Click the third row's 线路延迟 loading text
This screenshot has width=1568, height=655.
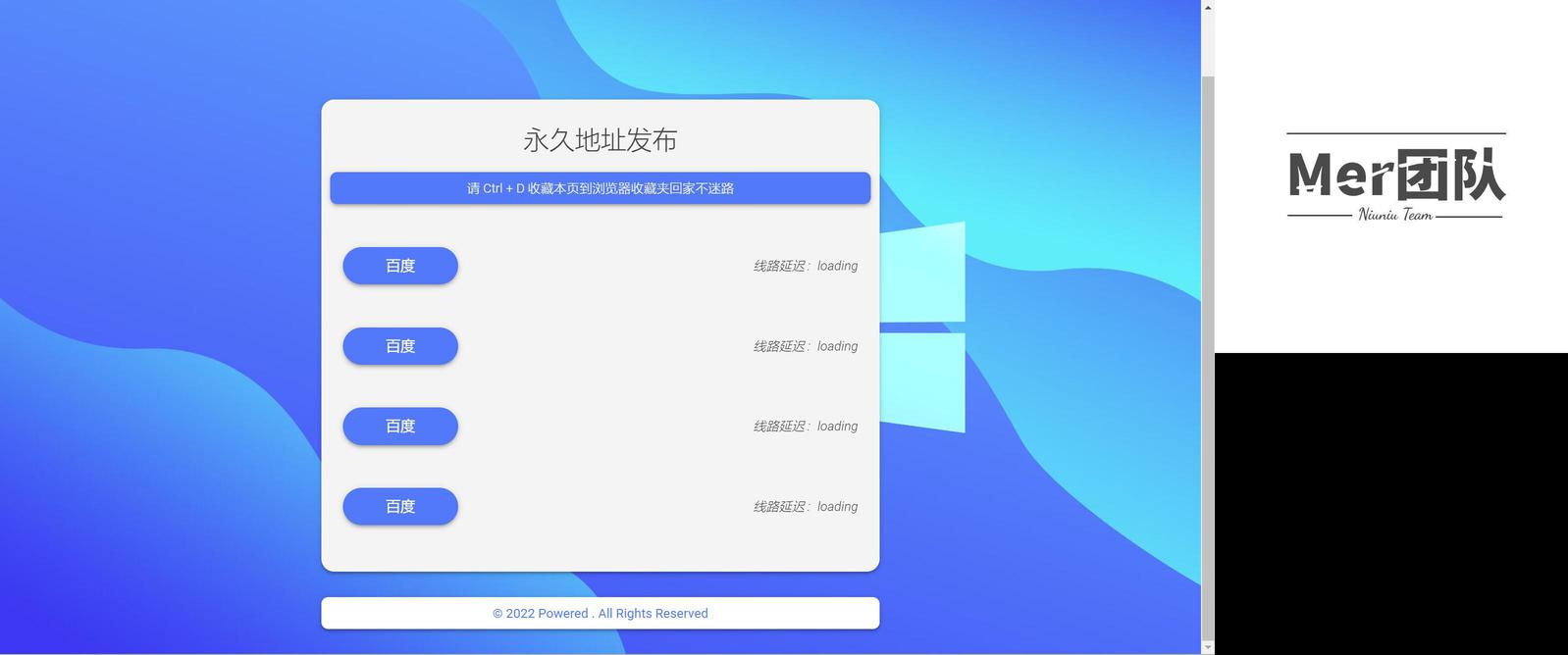(806, 427)
